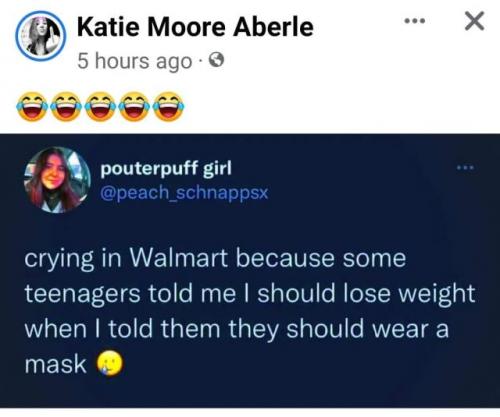Click the 'pouterpuff girl' display name
Screen dimensions: 500x417
tap(166, 169)
